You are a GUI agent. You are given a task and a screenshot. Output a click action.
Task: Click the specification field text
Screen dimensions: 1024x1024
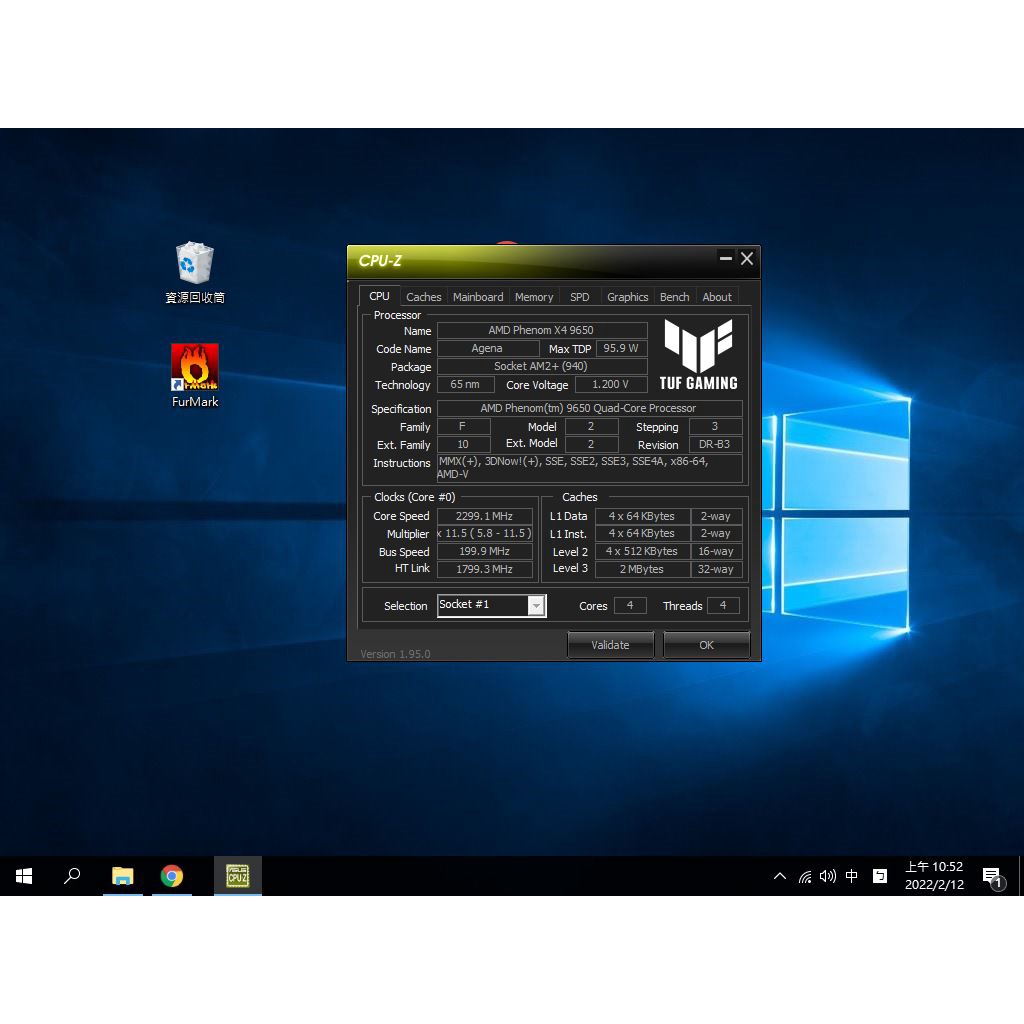coord(589,408)
